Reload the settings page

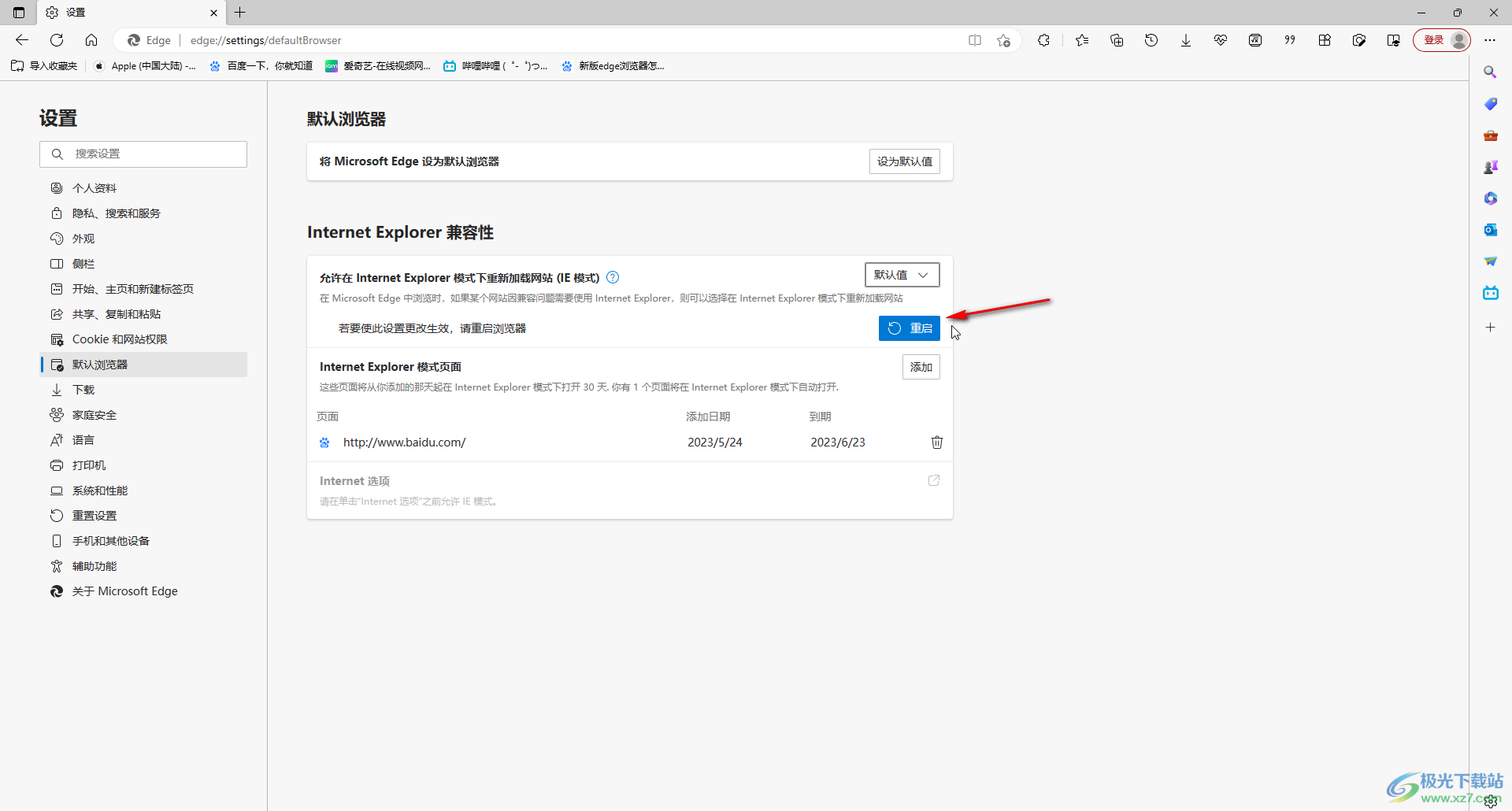(x=57, y=40)
